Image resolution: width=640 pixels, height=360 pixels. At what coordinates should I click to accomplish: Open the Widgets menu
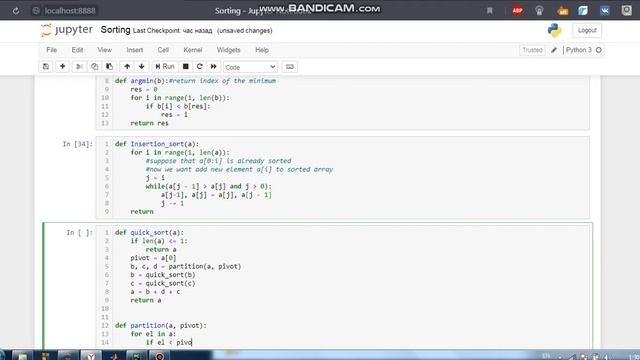tap(229, 50)
